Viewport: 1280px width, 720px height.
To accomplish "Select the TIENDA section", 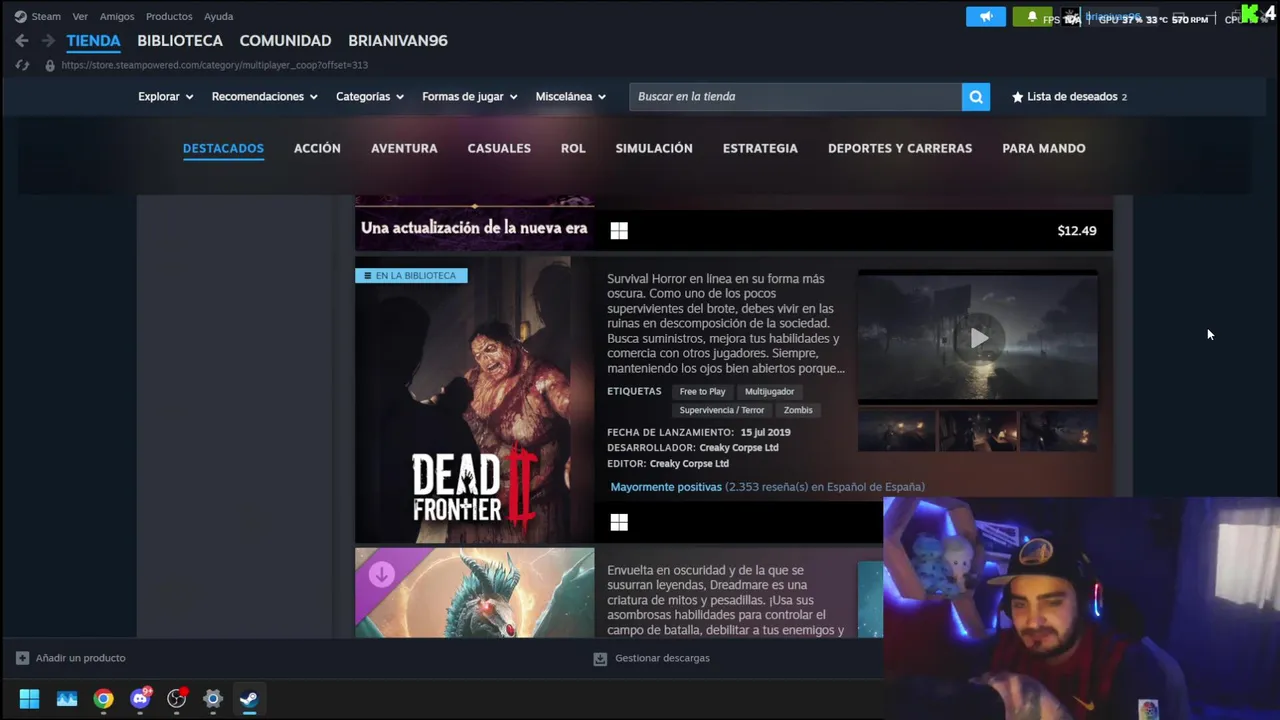I will (x=93, y=41).
